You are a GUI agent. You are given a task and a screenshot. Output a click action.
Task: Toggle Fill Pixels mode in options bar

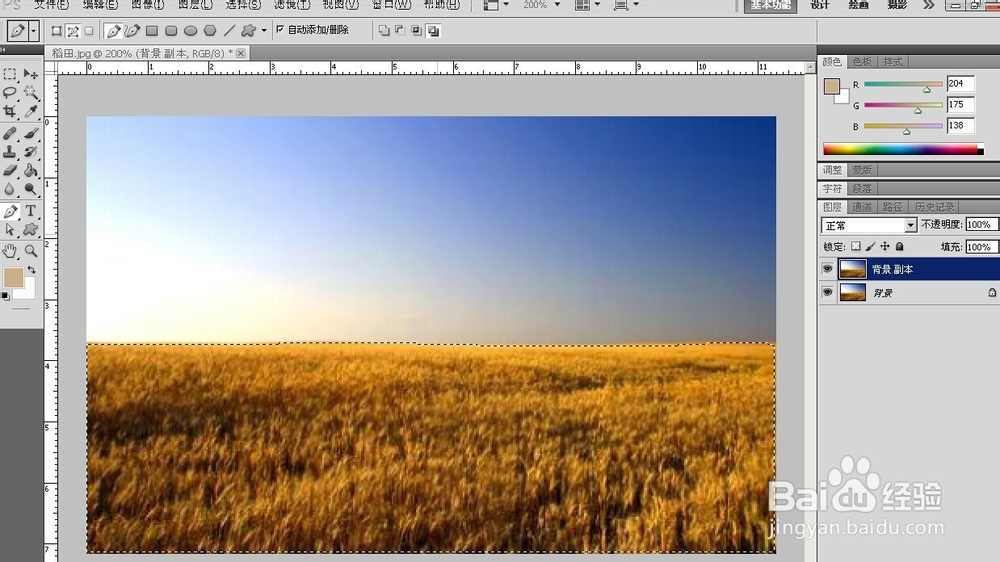(89, 31)
